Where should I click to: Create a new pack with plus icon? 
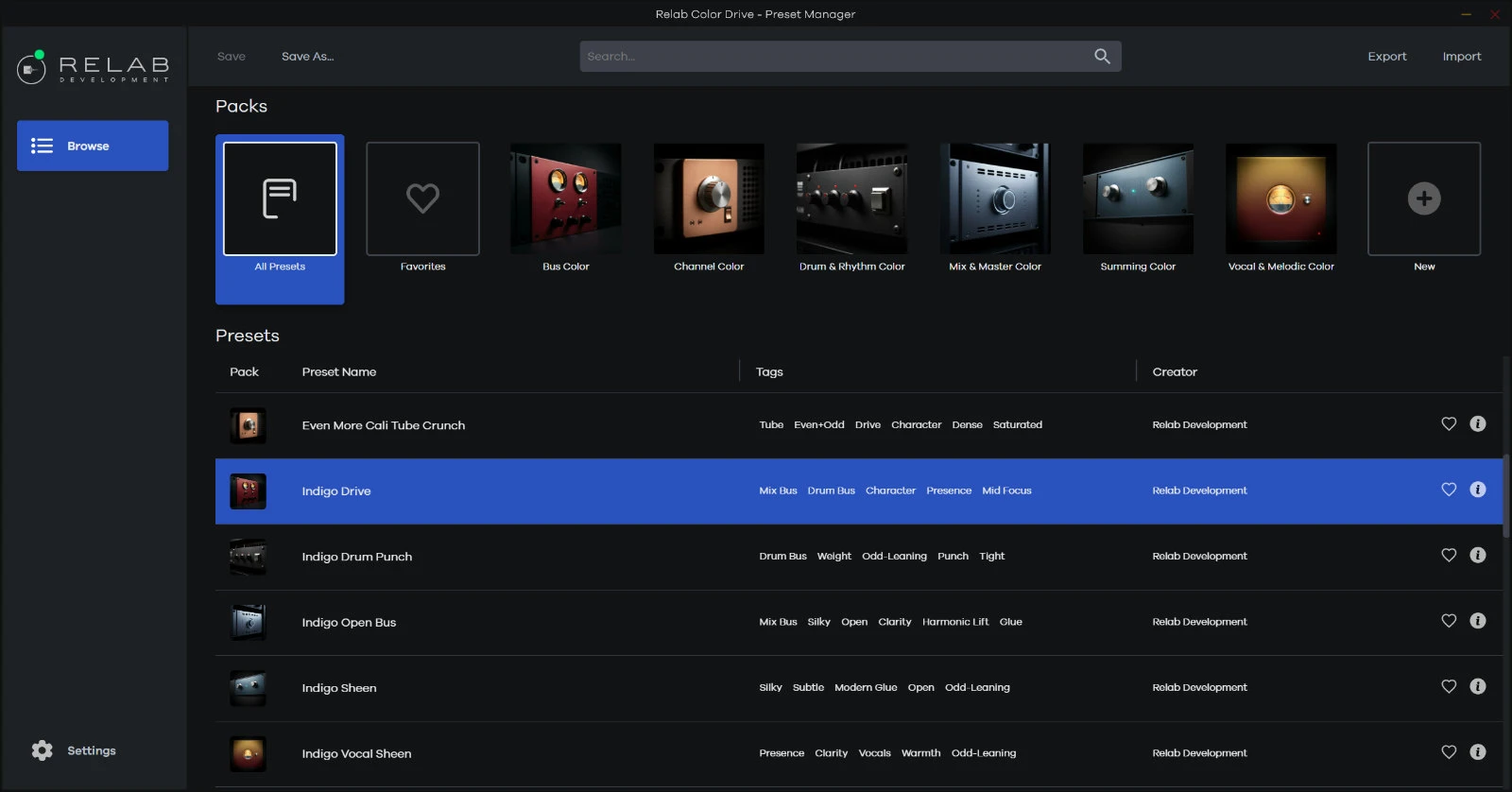[1423, 199]
